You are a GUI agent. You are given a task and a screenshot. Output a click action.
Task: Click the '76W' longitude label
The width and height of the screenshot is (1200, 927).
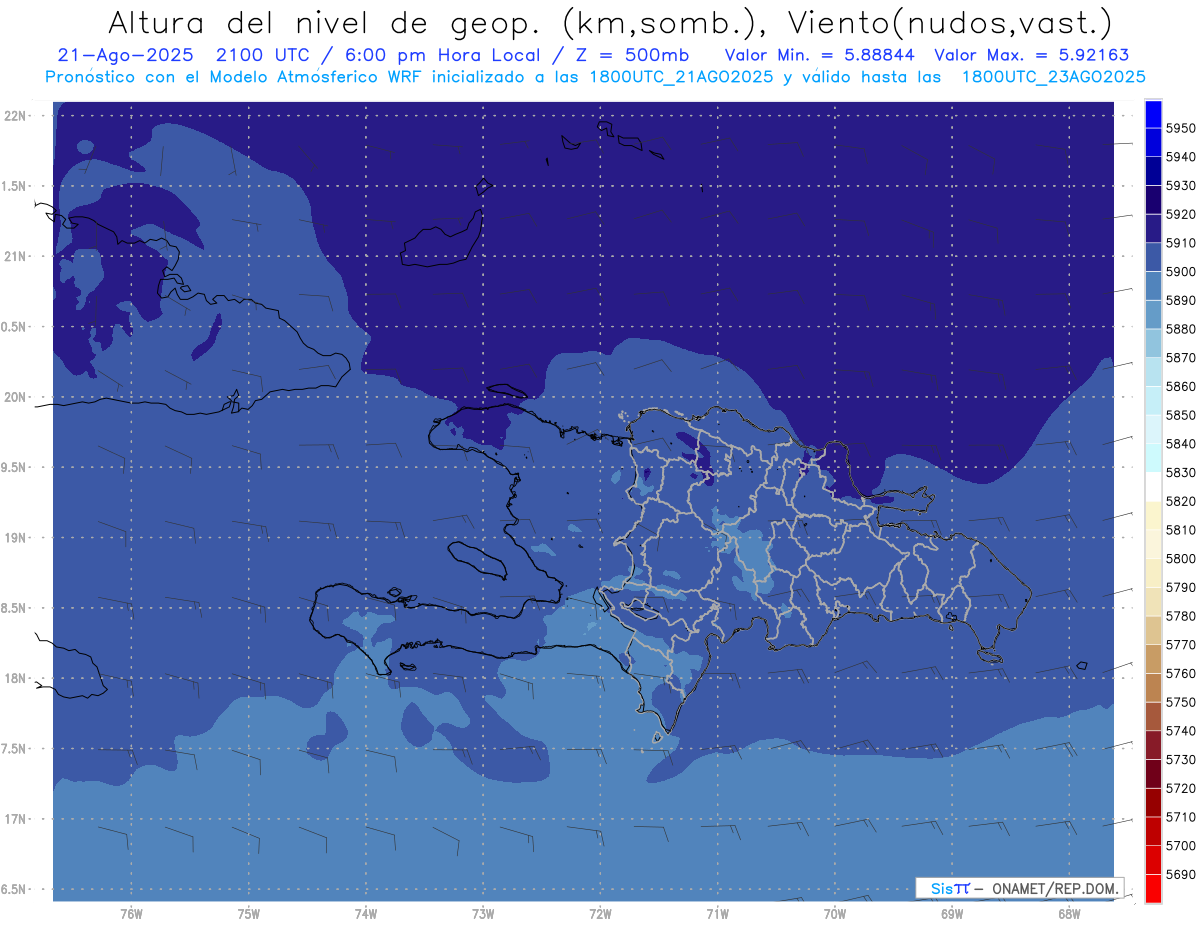[x=131, y=914]
